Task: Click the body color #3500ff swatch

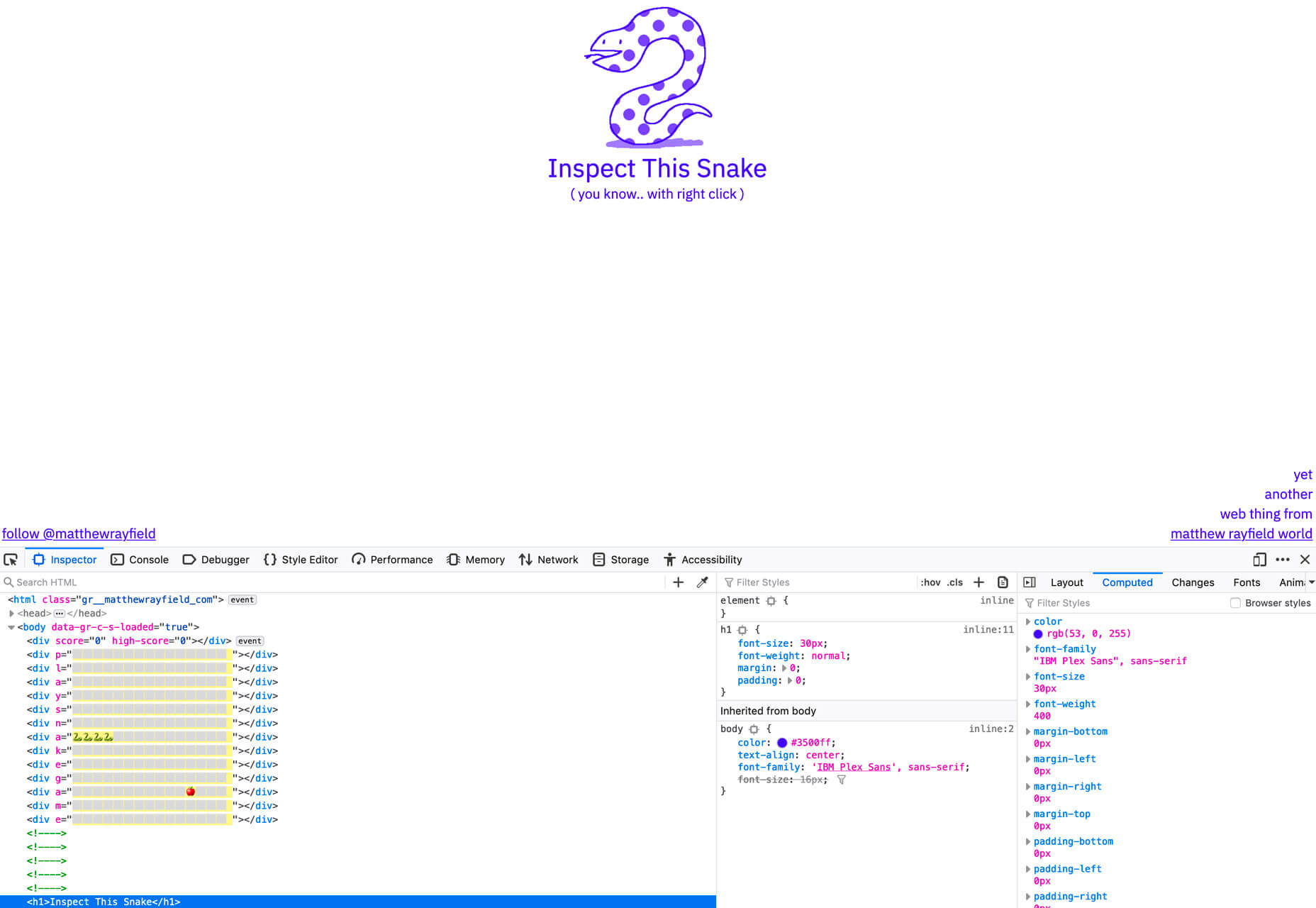Action: point(782,743)
